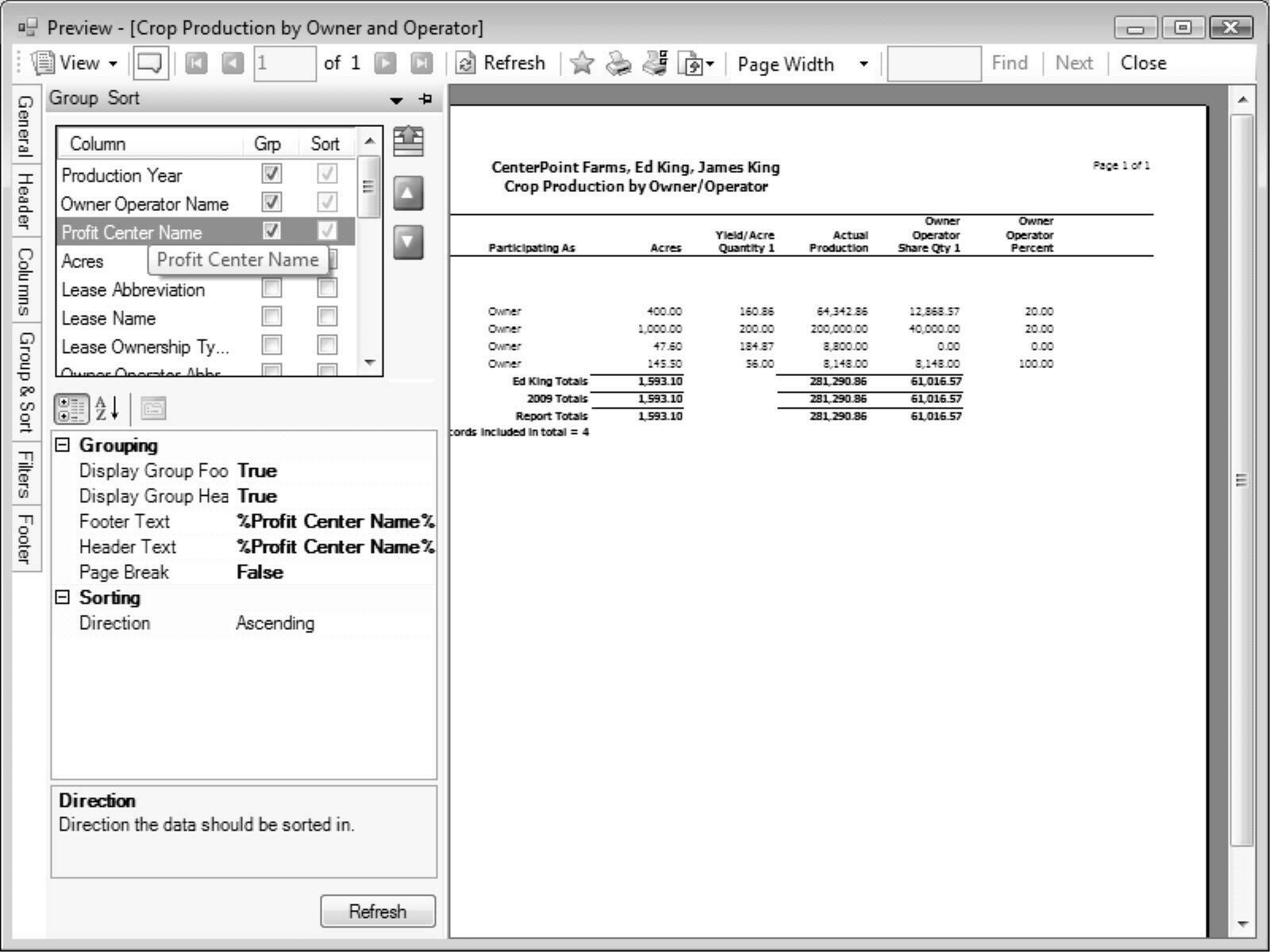The width and height of the screenshot is (1270, 952).
Task: Toggle Grp checkbox for Production Year
Action: pyautogui.click(x=271, y=174)
